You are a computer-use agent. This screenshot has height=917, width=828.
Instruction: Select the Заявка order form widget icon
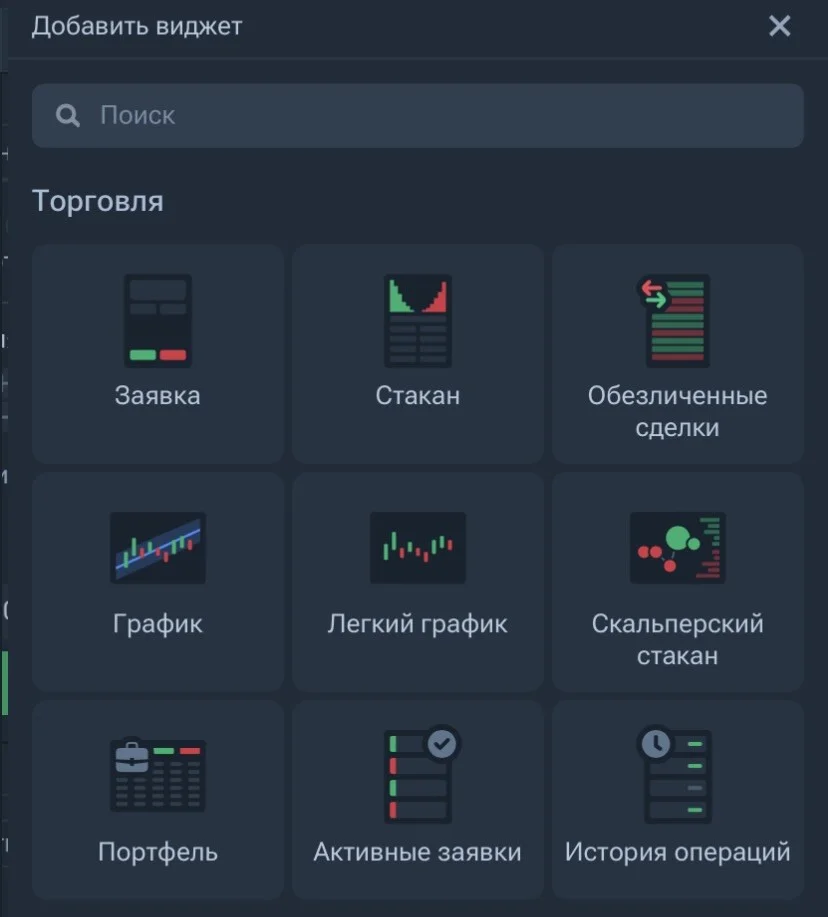click(x=158, y=320)
